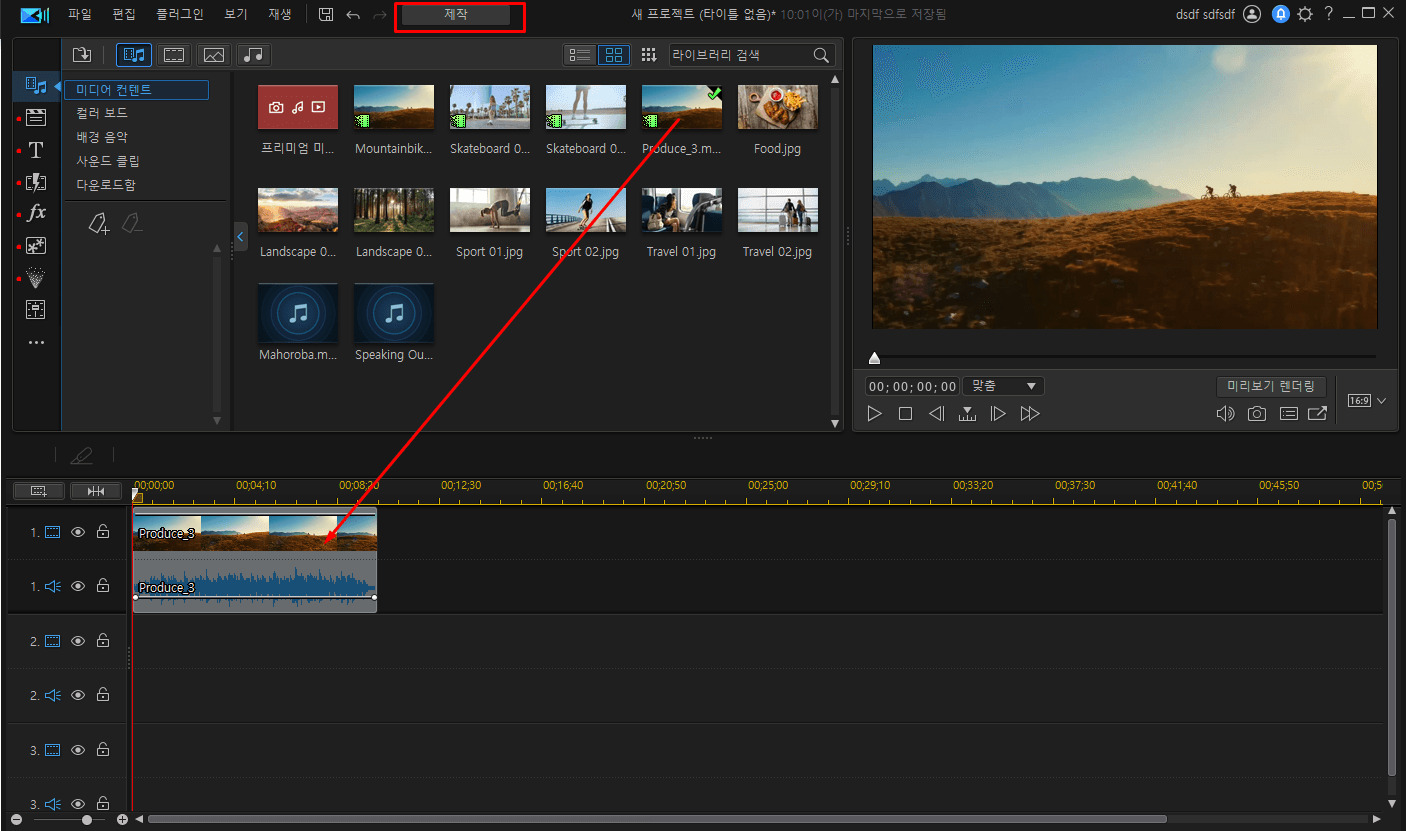Show only images in the library filter
The height and width of the screenshot is (831, 1406).
[214, 54]
